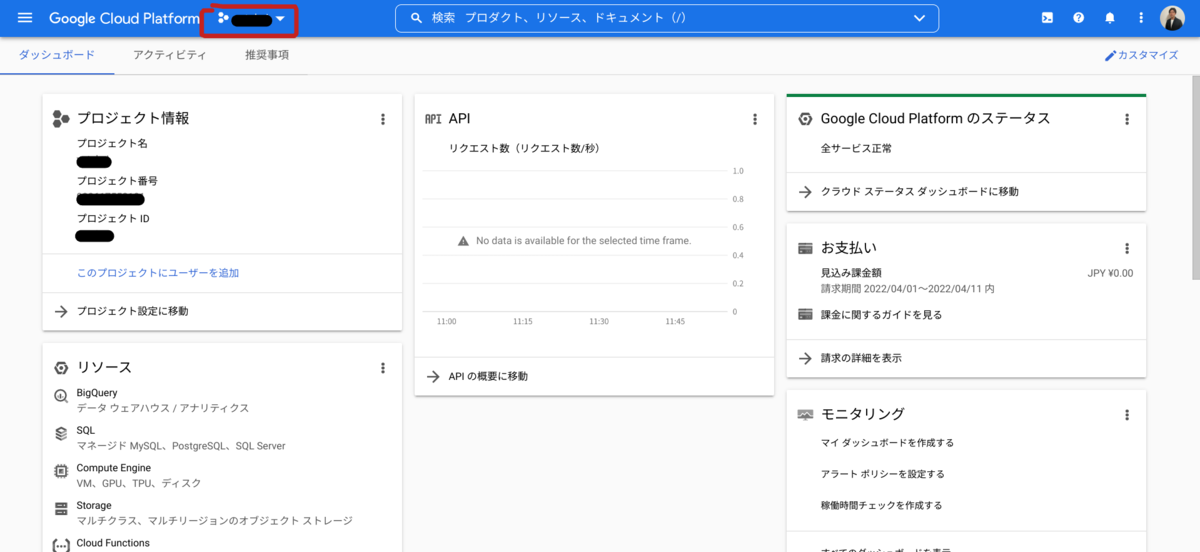
Task: Go to プロジェクト設定に移動
Action: [x=222, y=311]
